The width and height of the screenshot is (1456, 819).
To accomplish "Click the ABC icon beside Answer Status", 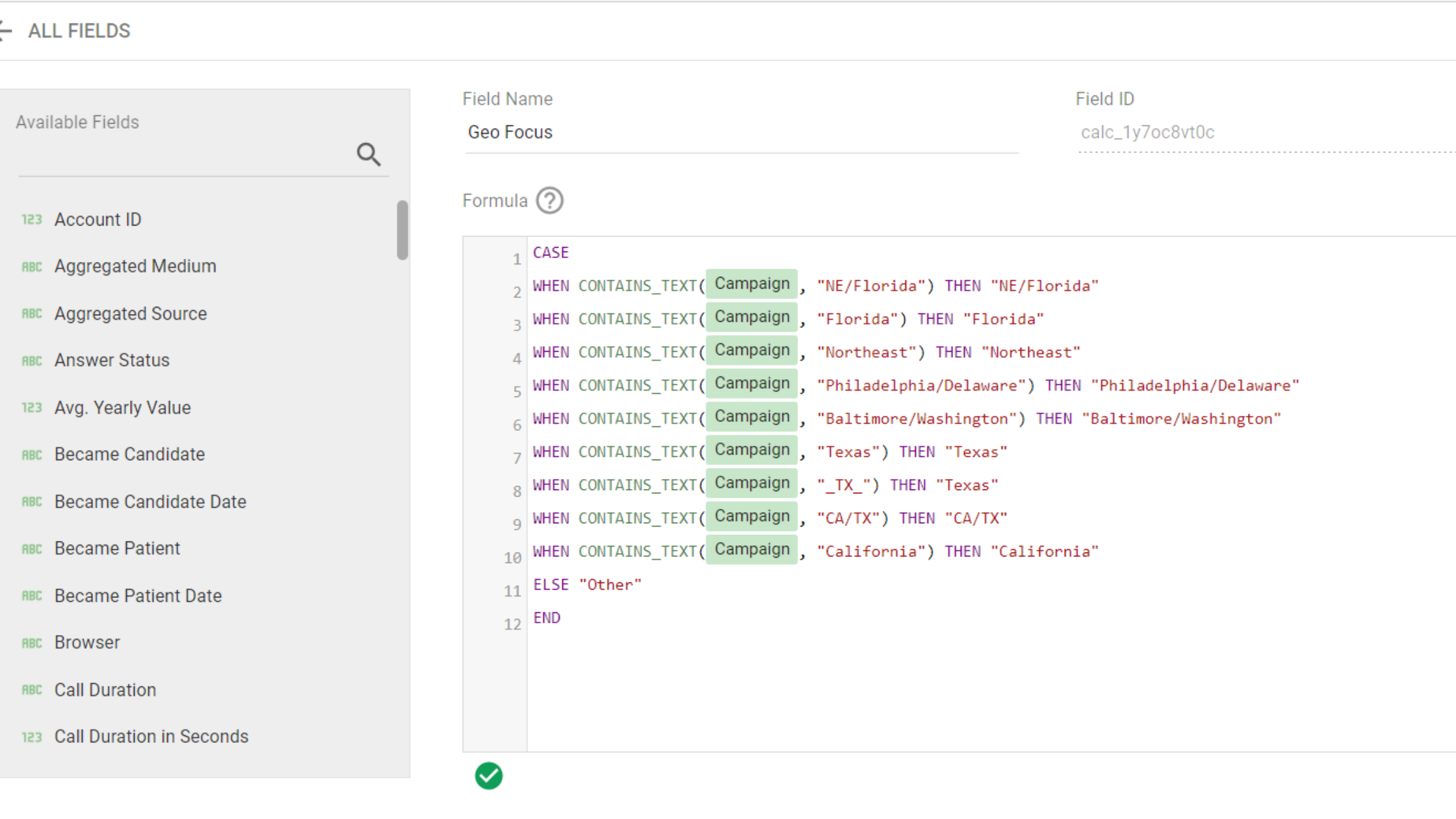I will [x=32, y=361].
